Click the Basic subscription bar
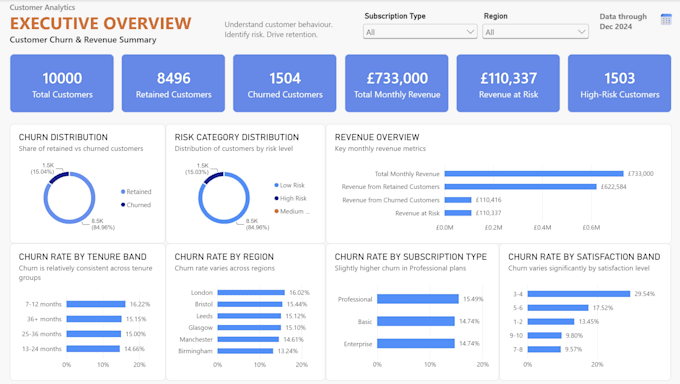Screen dimensions: 680x384 [x=416, y=321]
